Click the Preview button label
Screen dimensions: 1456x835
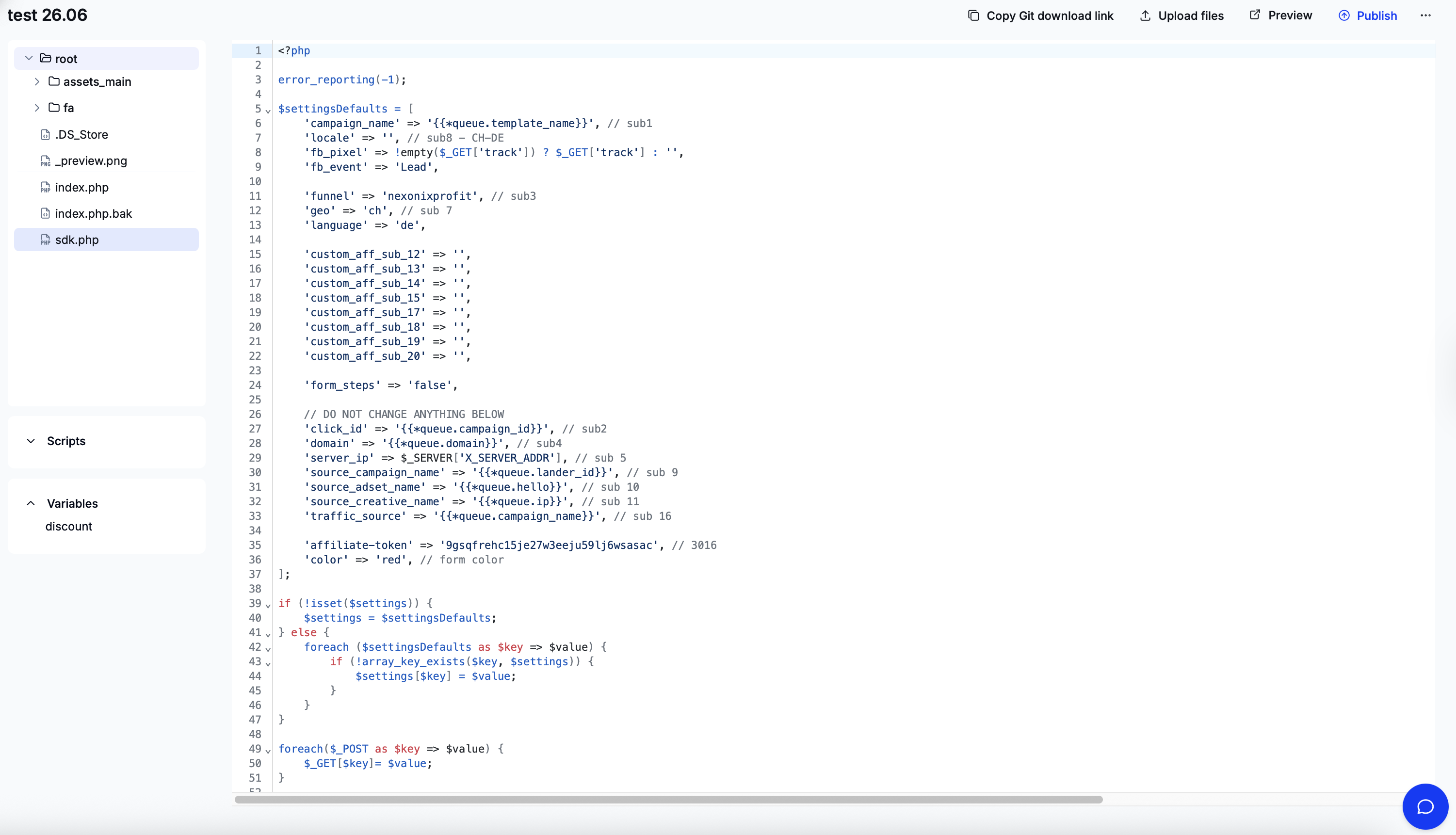[1290, 16]
